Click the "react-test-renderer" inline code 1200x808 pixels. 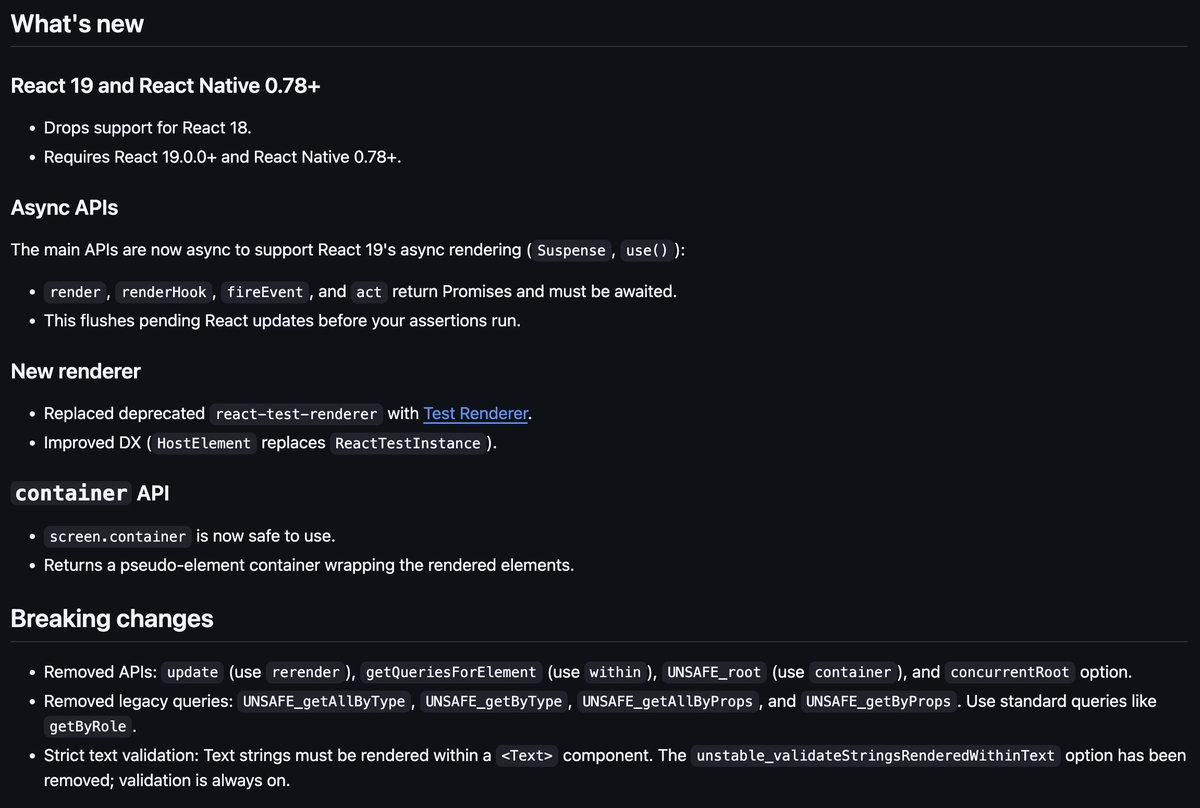pos(297,414)
